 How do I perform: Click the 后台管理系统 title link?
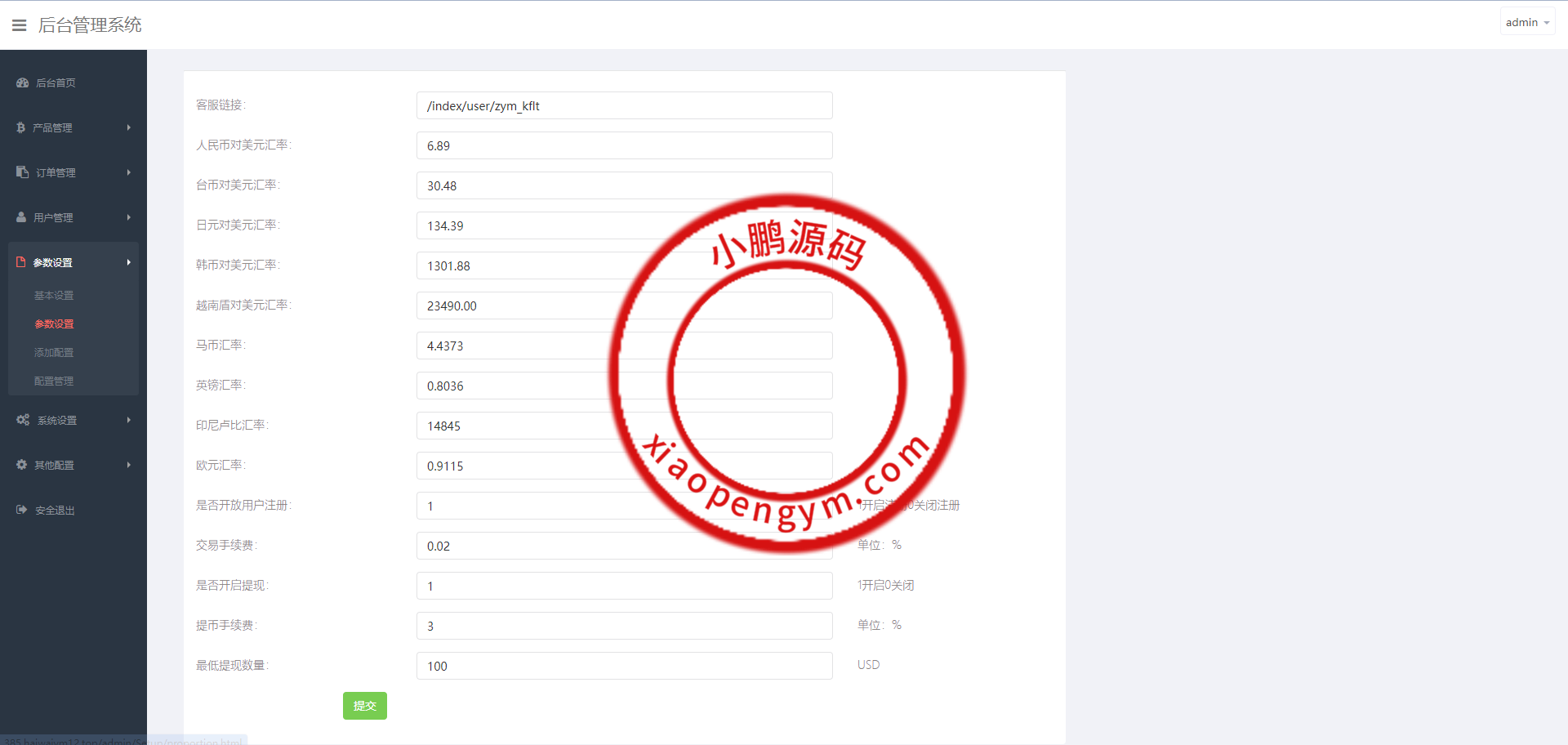click(90, 25)
